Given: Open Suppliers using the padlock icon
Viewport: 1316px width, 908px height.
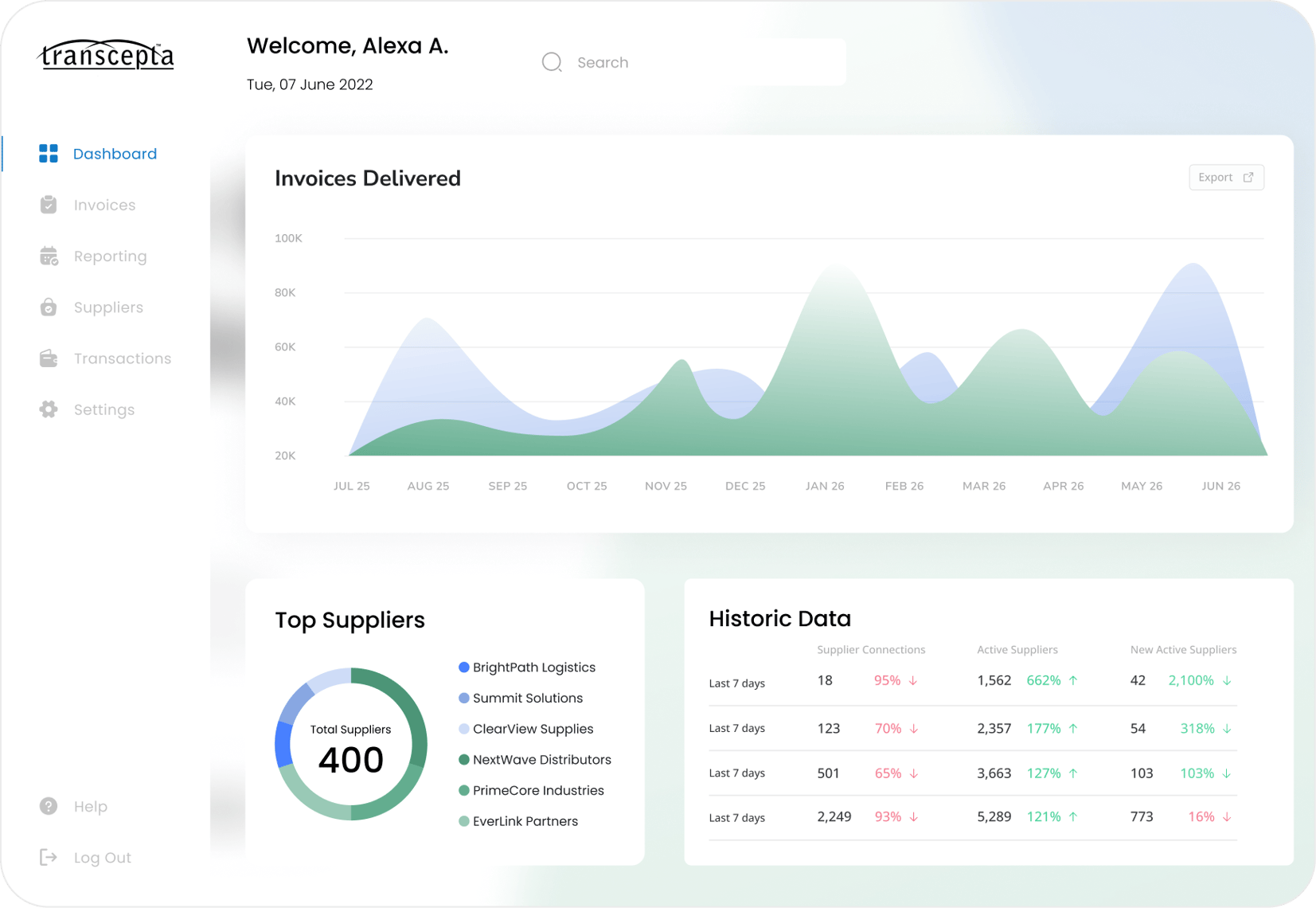Looking at the screenshot, I should 49,307.
